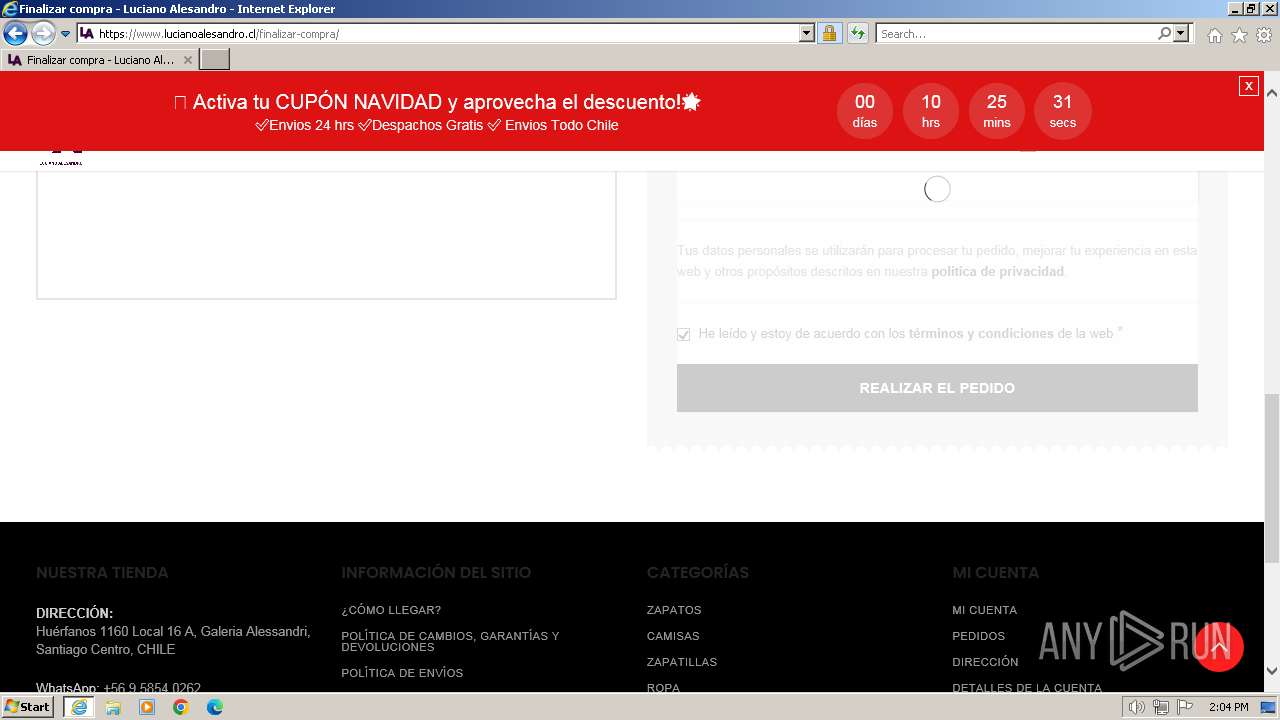Launch Edge from the taskbar
The width and height of the screenshot is (1280, 720).
(x=215, y=707)
